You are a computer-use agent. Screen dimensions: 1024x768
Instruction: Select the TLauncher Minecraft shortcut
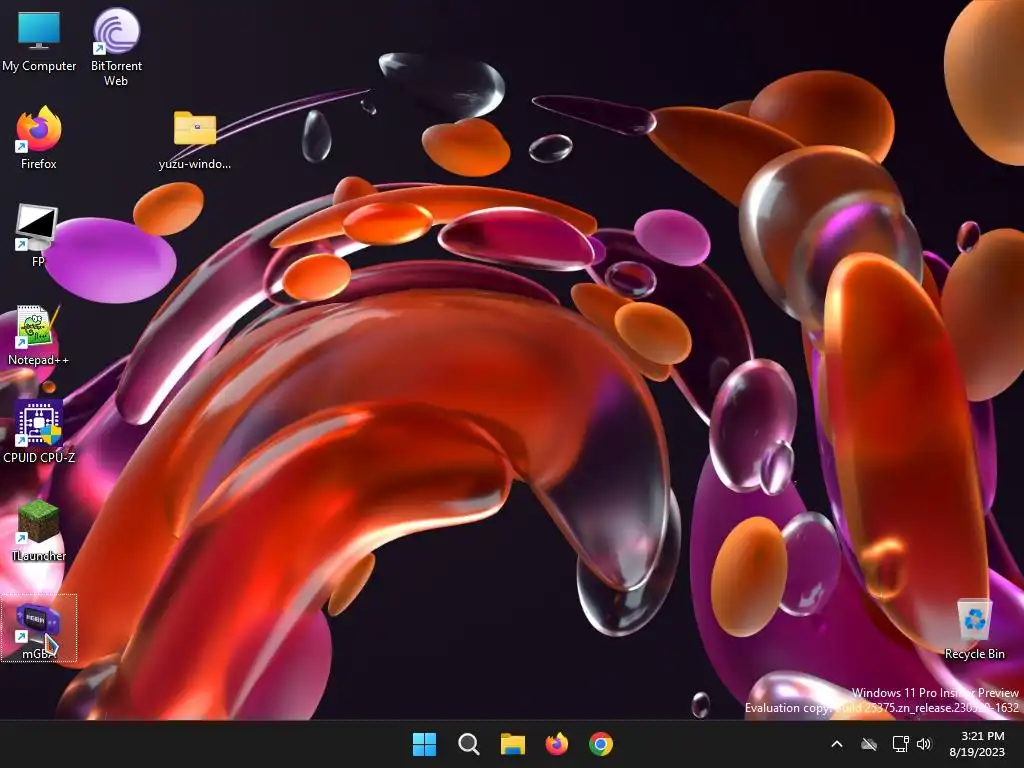(x=39, y=530)
